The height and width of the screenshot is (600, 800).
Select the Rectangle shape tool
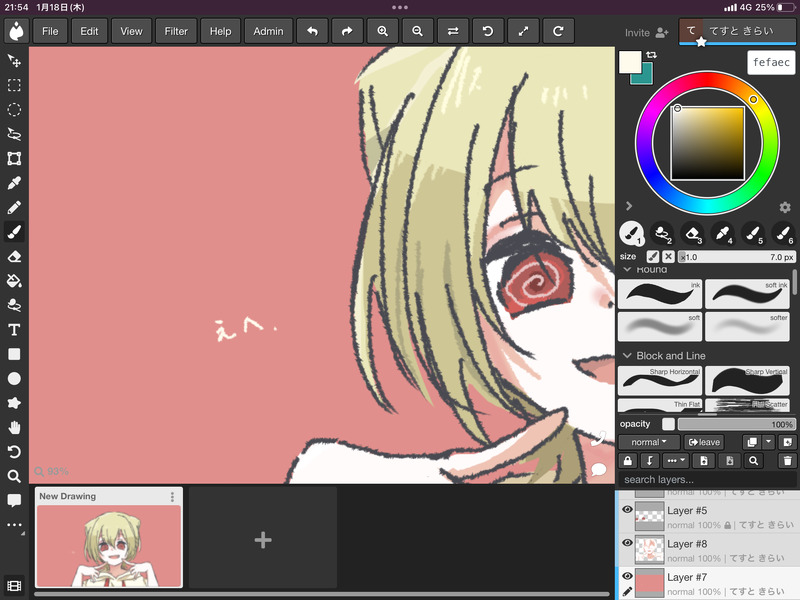click(14, 355)
